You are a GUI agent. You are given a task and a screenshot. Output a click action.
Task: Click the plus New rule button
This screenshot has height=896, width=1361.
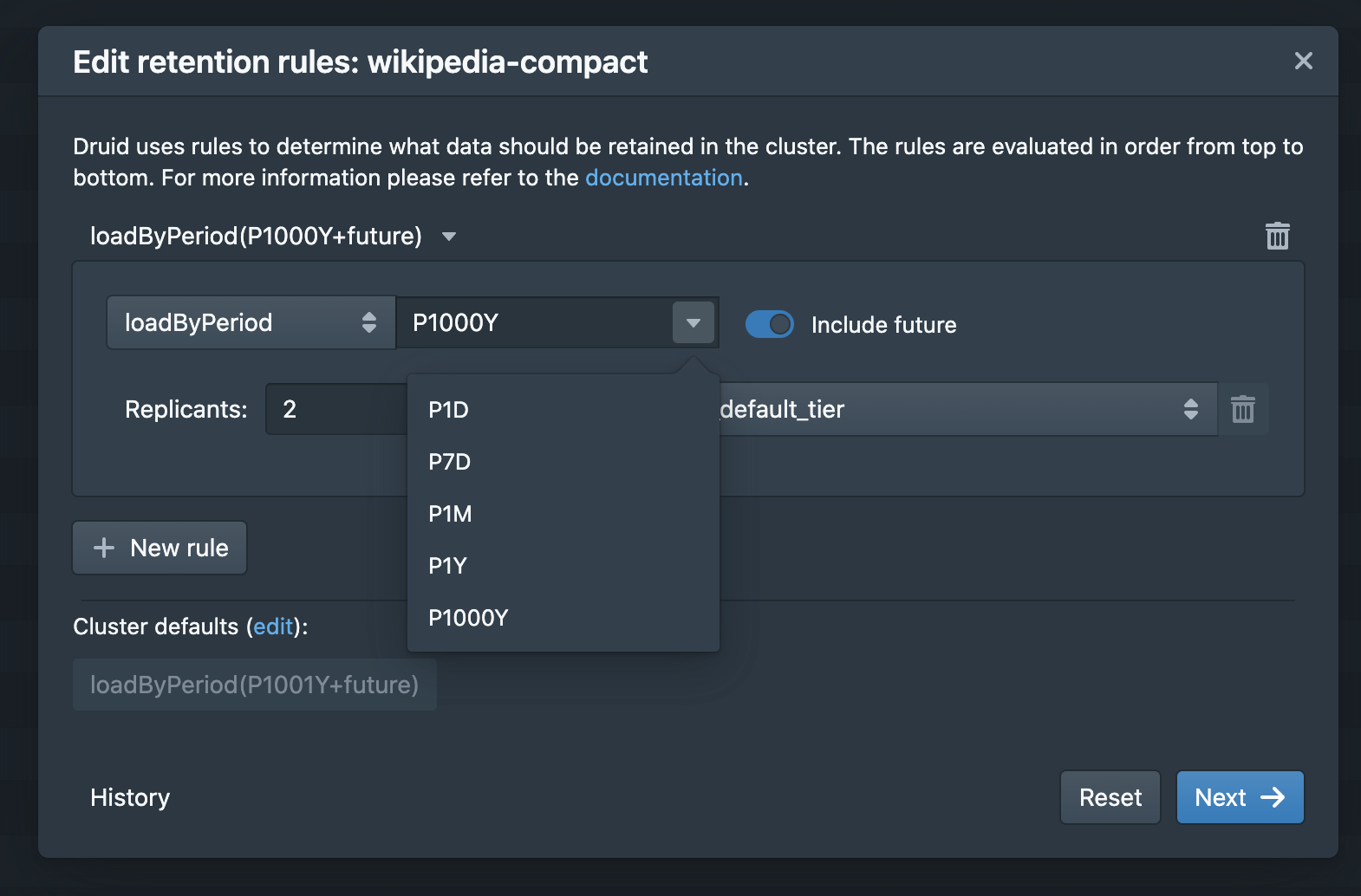[160, 548]
